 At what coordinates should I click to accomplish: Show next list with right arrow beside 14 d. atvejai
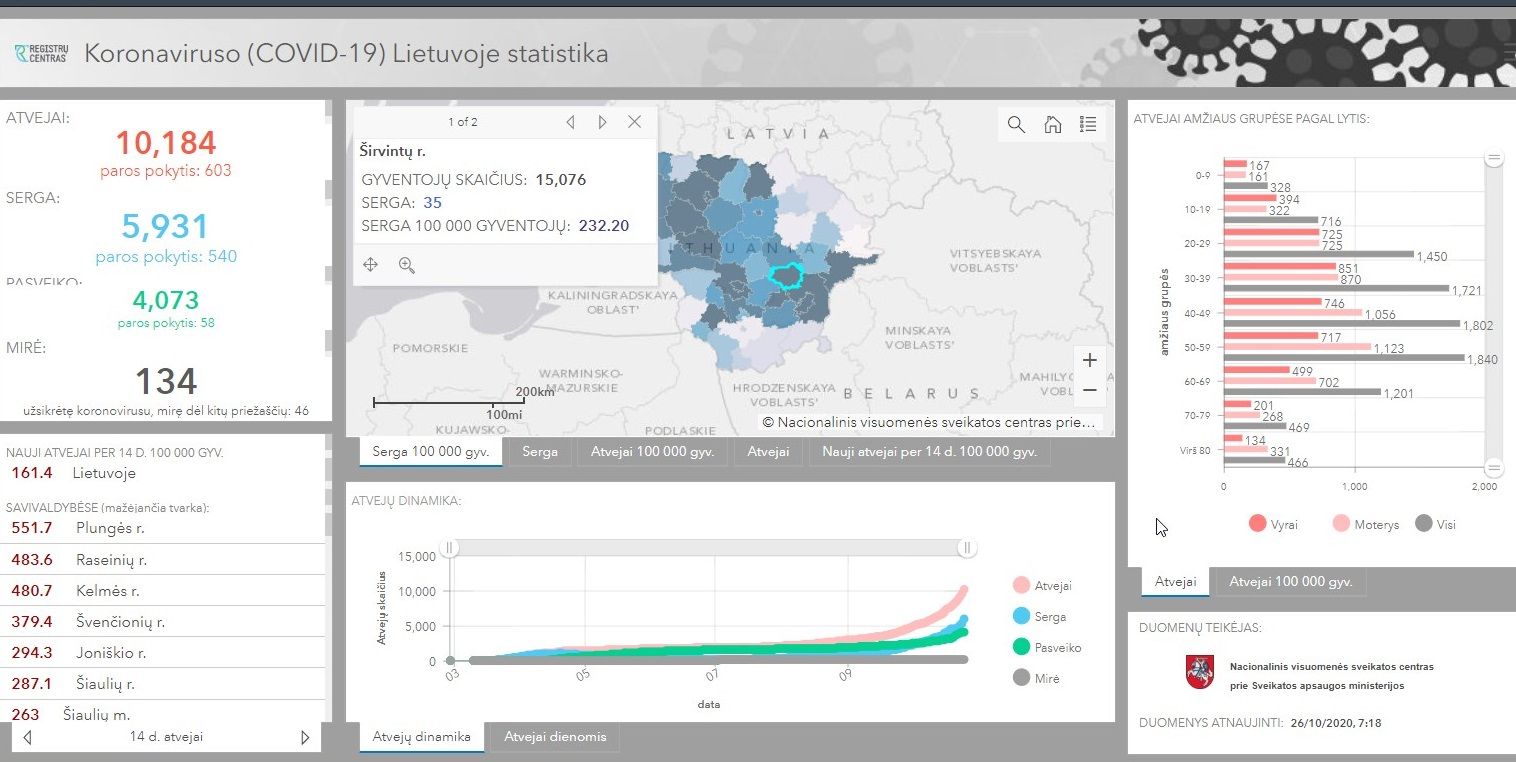[305, 737]
